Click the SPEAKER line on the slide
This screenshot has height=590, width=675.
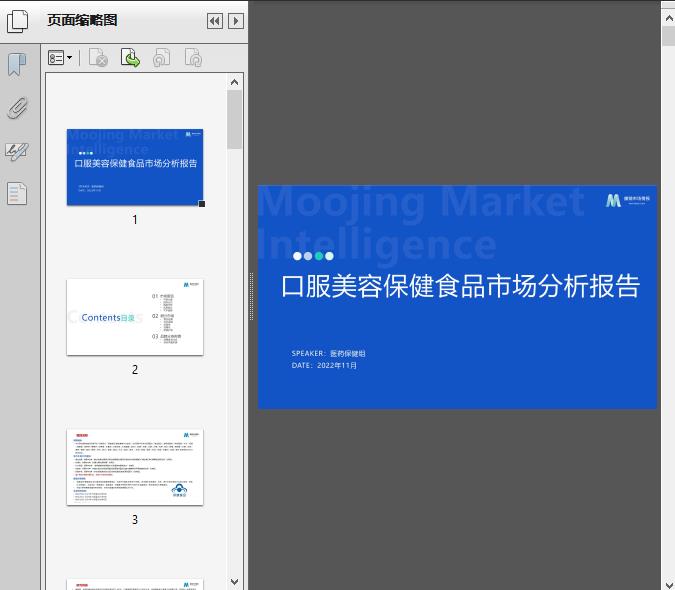pos(328,353)
